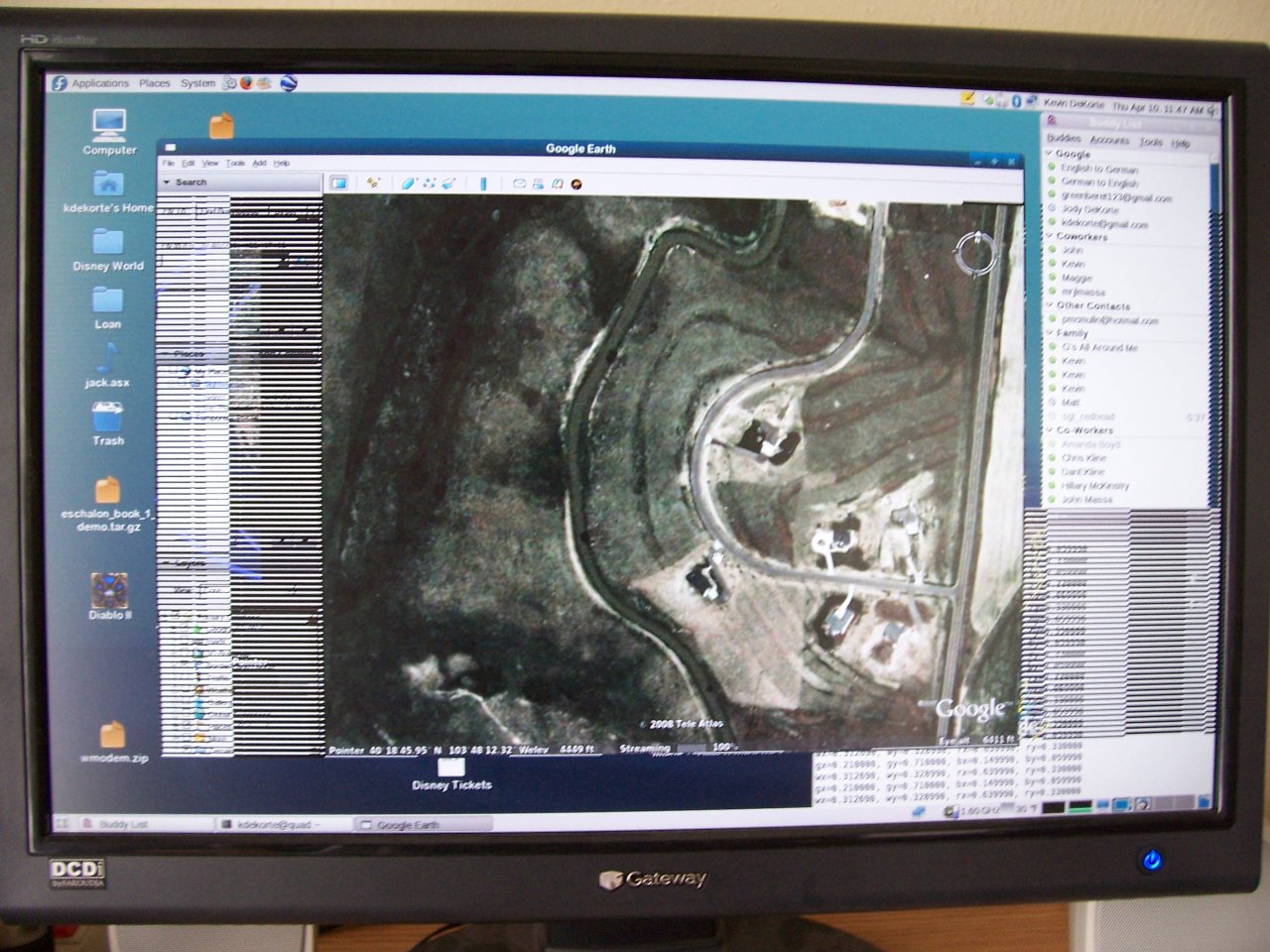
Task: Launch Firefox from the top panel
Action: (246, 83)
